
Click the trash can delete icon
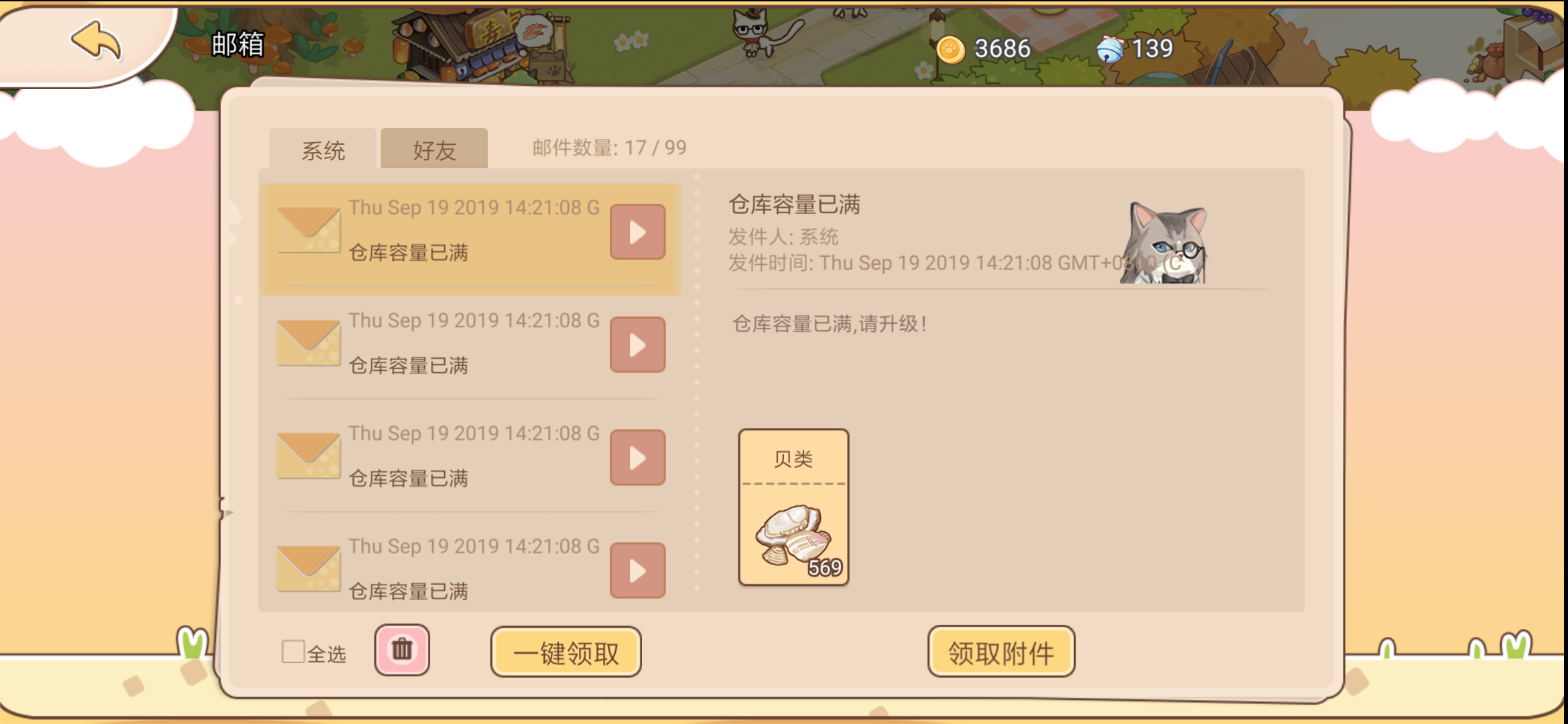(x=402, y=650)
